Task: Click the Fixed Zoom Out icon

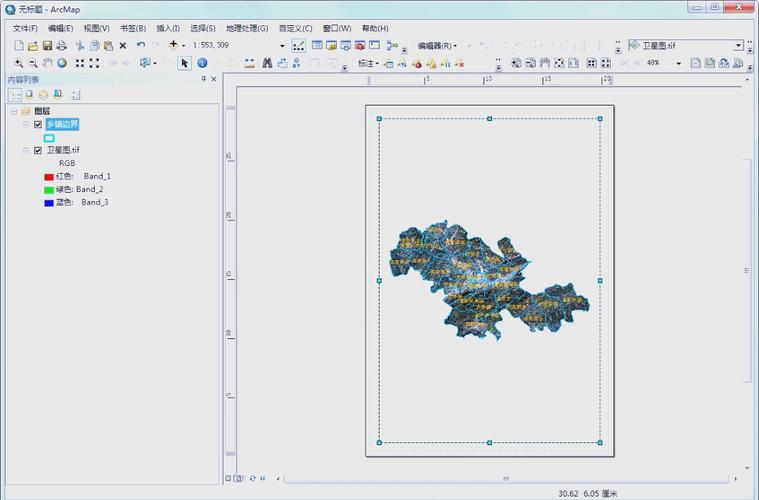Action: click(94, 63)
